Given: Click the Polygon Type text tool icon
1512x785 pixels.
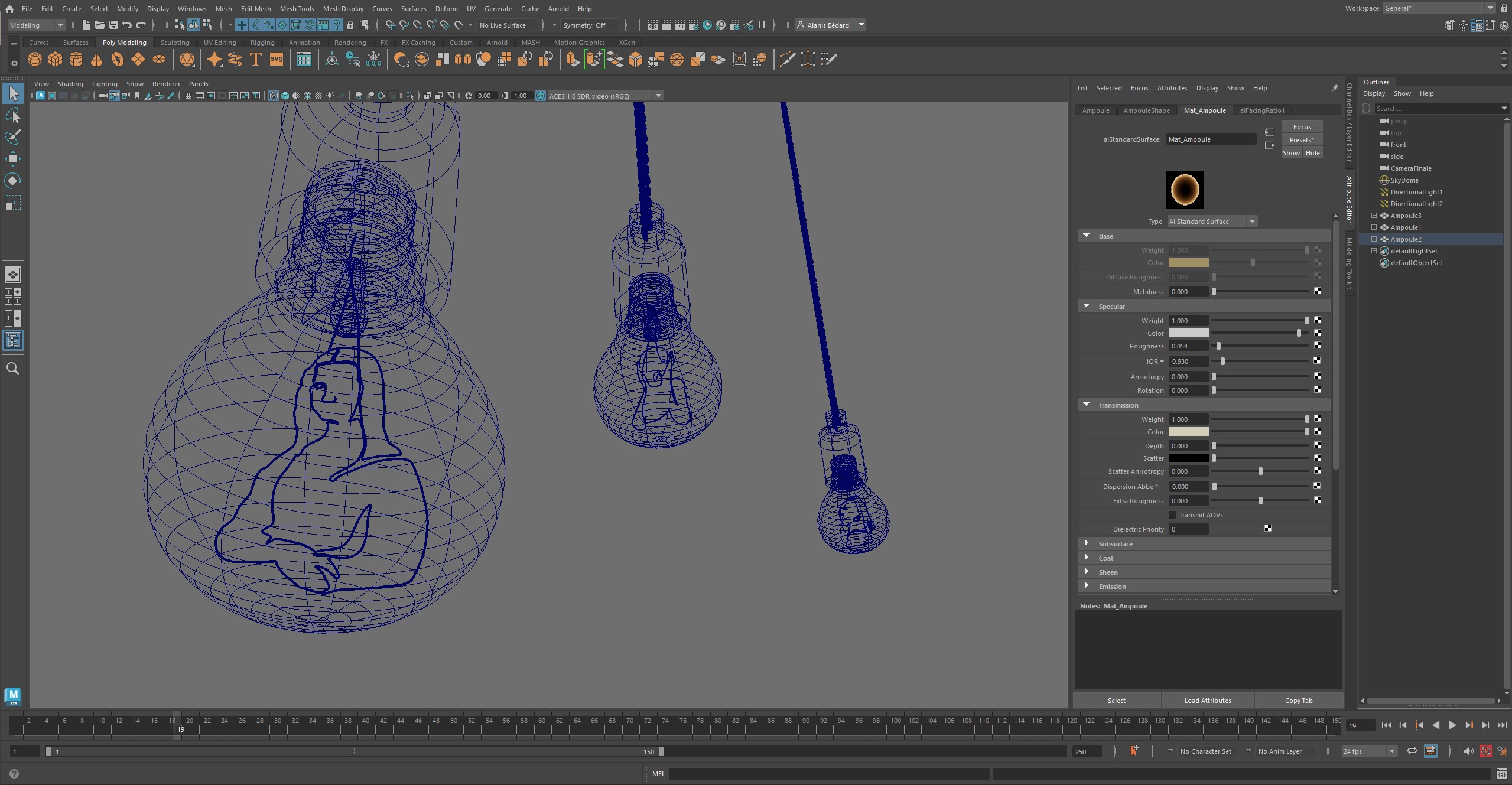Looking at the screenshot, I should (256, 59).
